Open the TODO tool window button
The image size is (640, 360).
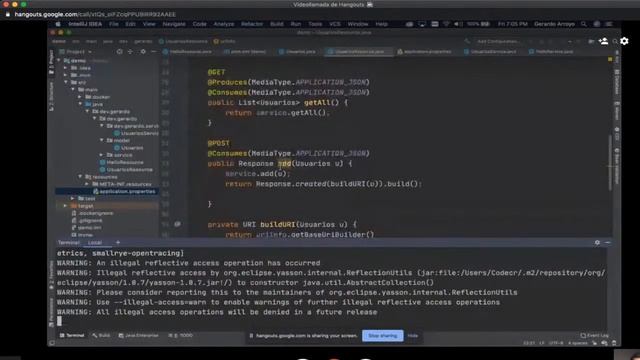pos(181,336)
